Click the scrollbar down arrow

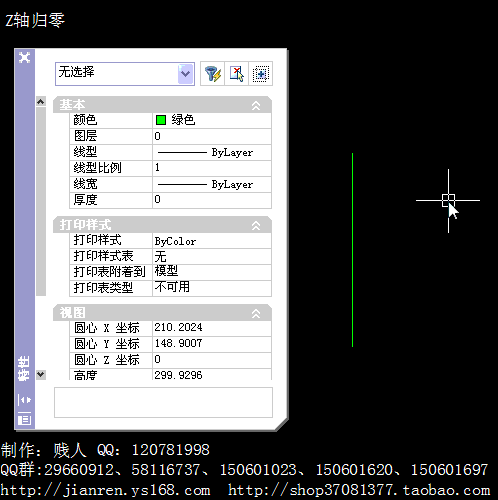click(x=41, y=374)
